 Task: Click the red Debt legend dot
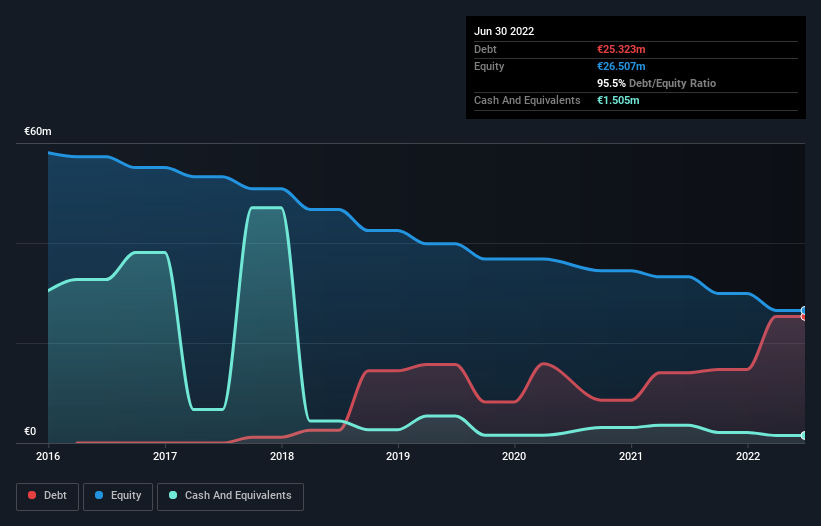[32, 495]
